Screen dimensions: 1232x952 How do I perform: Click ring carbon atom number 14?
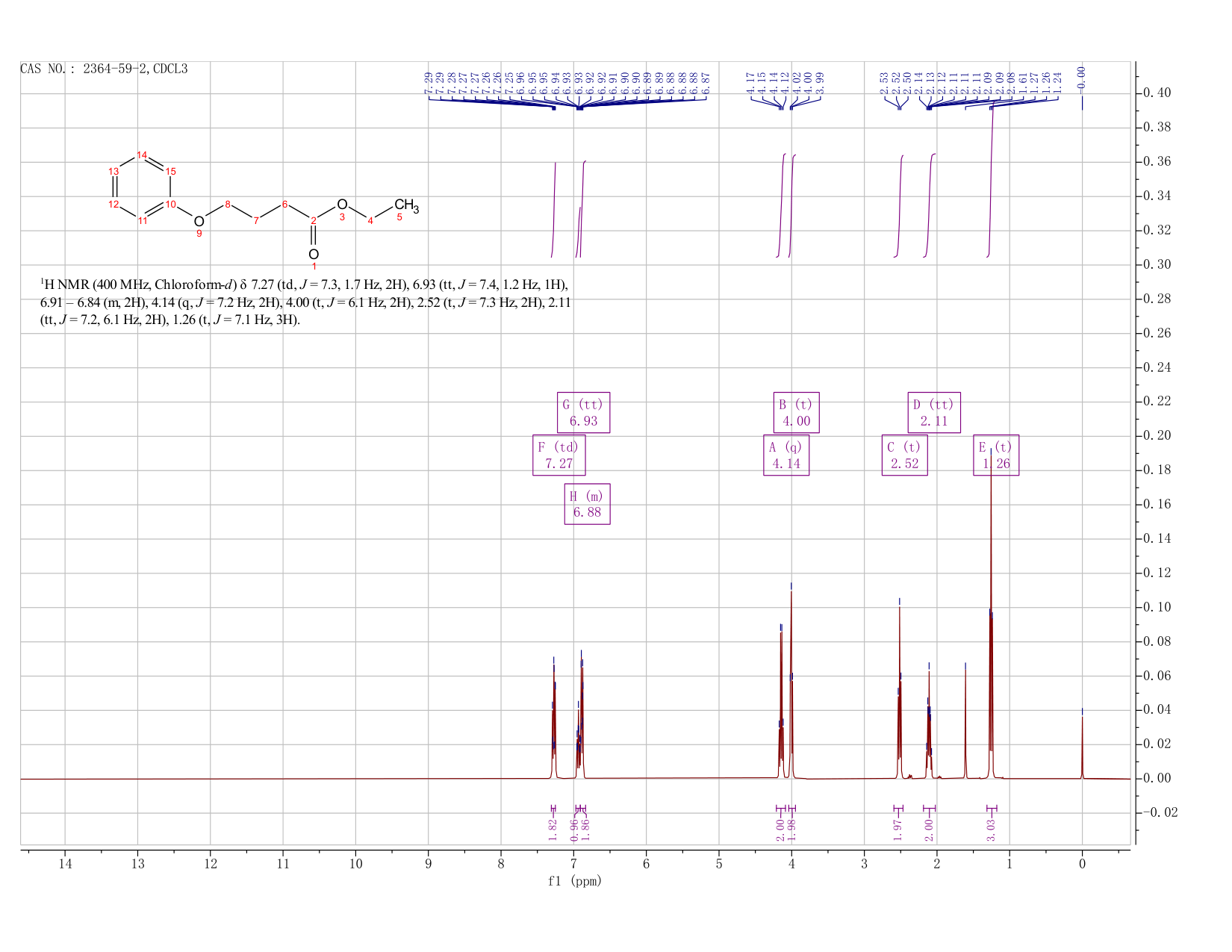[142, 155]
